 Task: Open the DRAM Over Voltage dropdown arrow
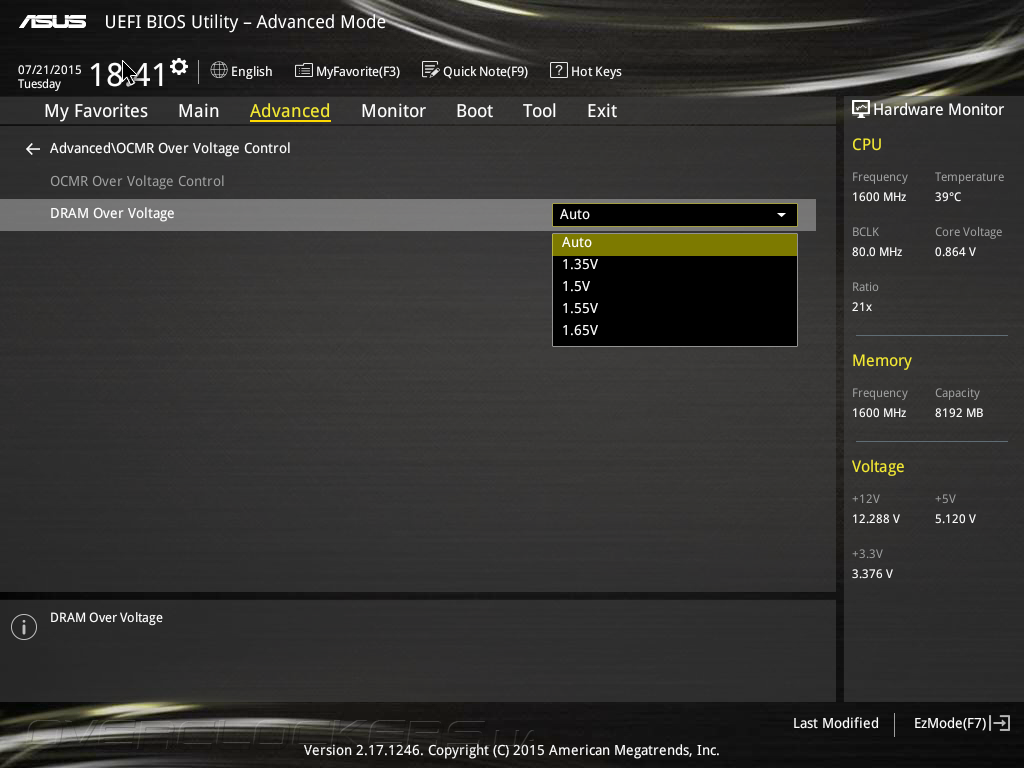click(x=781, y=215)
